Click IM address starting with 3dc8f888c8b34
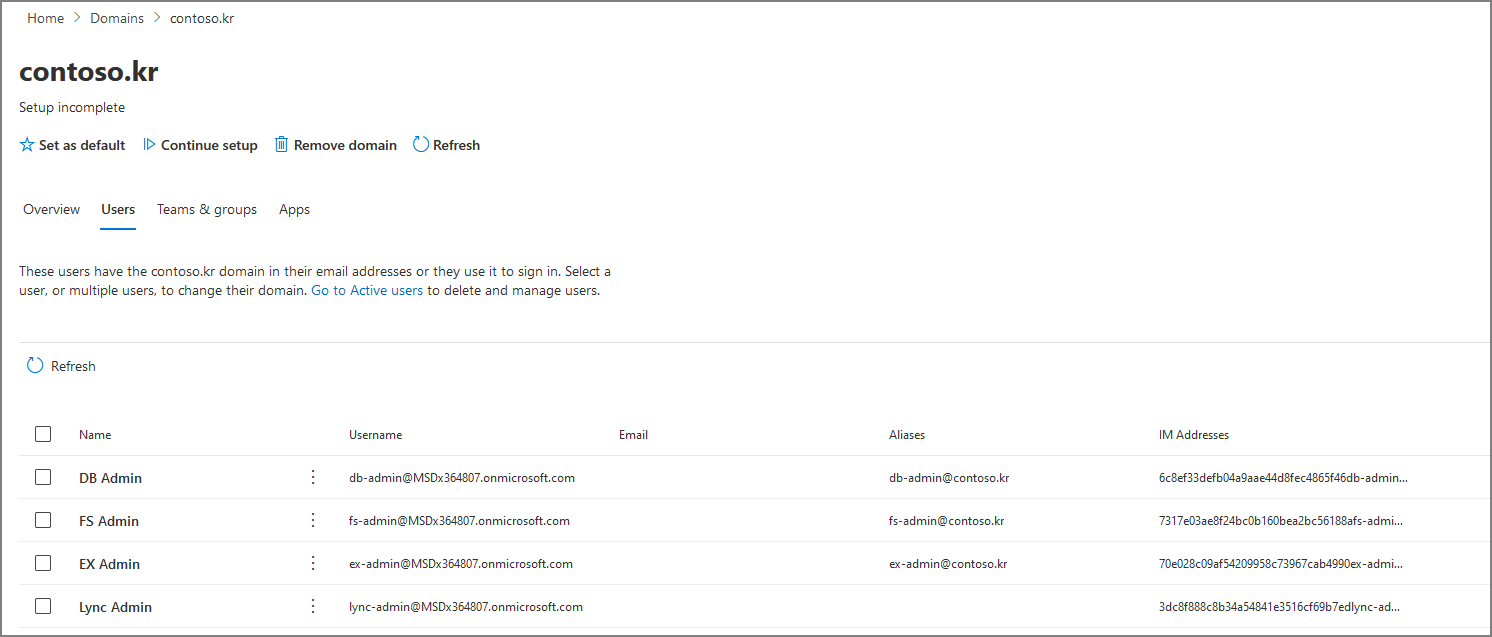 tap(1280, 607)
